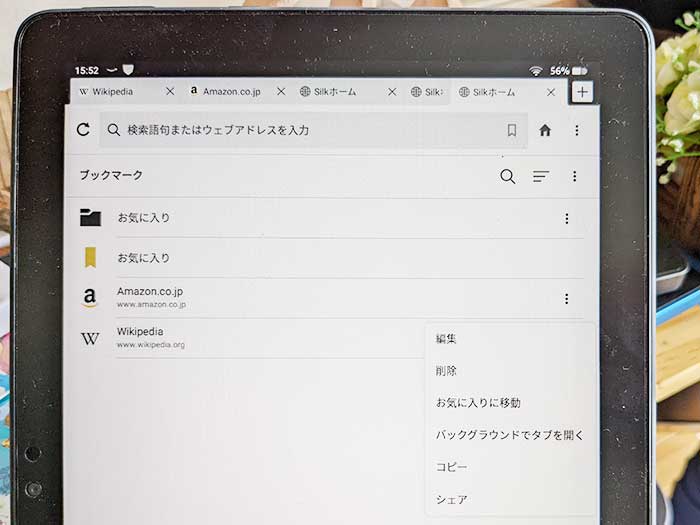Close the first Silkホーム tab
The image size is (700, 525).
(392, 92)
